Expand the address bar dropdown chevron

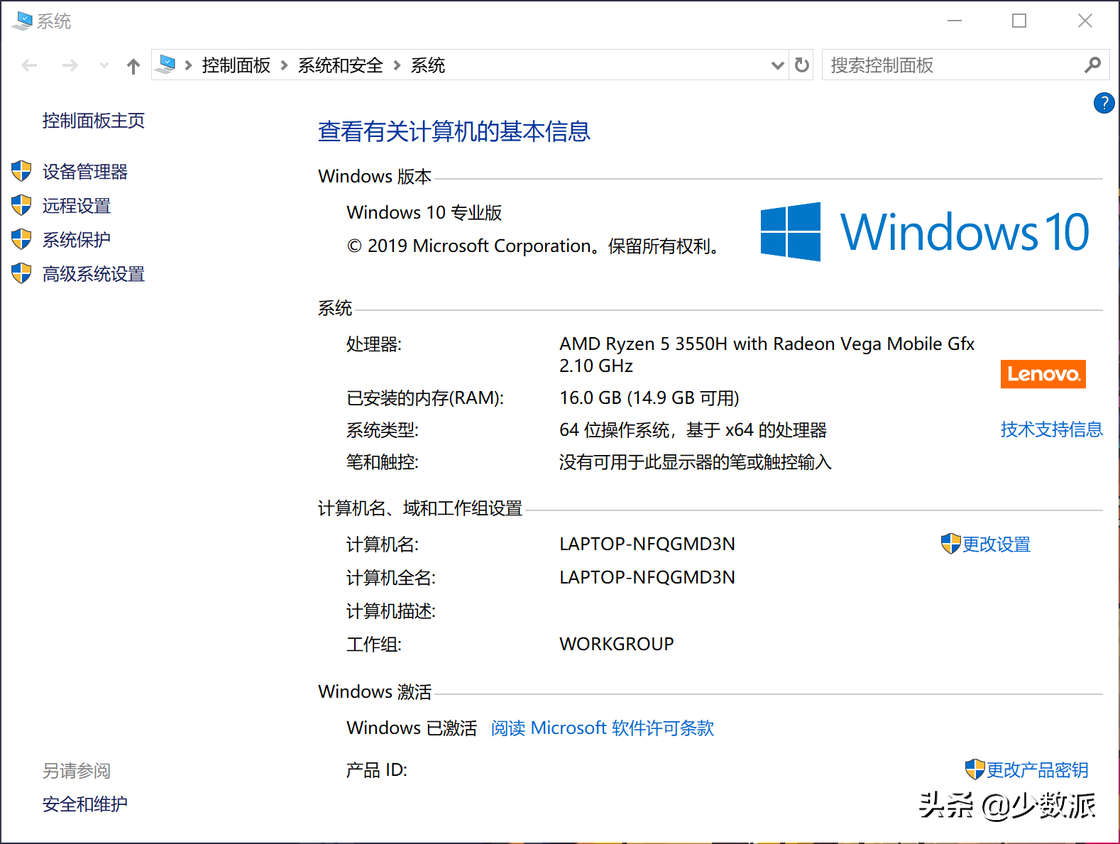(x=777, y=64)
